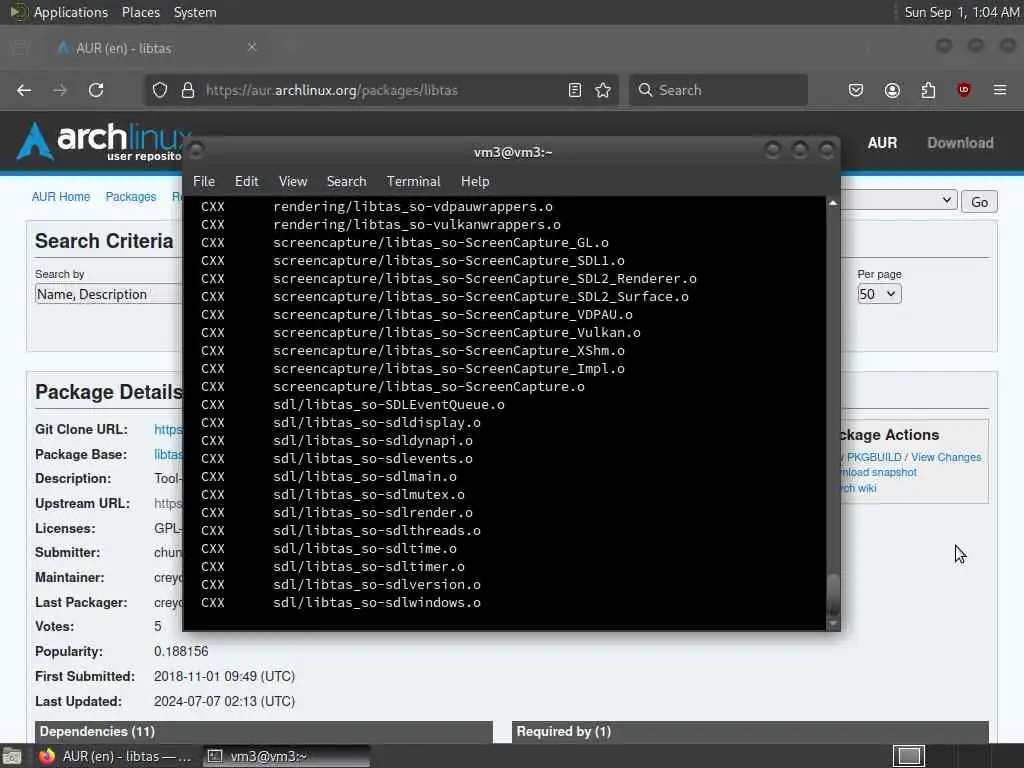1024x768 pixels.
Task: Open the dropdown next to Go button
Action: coord(899,200)
